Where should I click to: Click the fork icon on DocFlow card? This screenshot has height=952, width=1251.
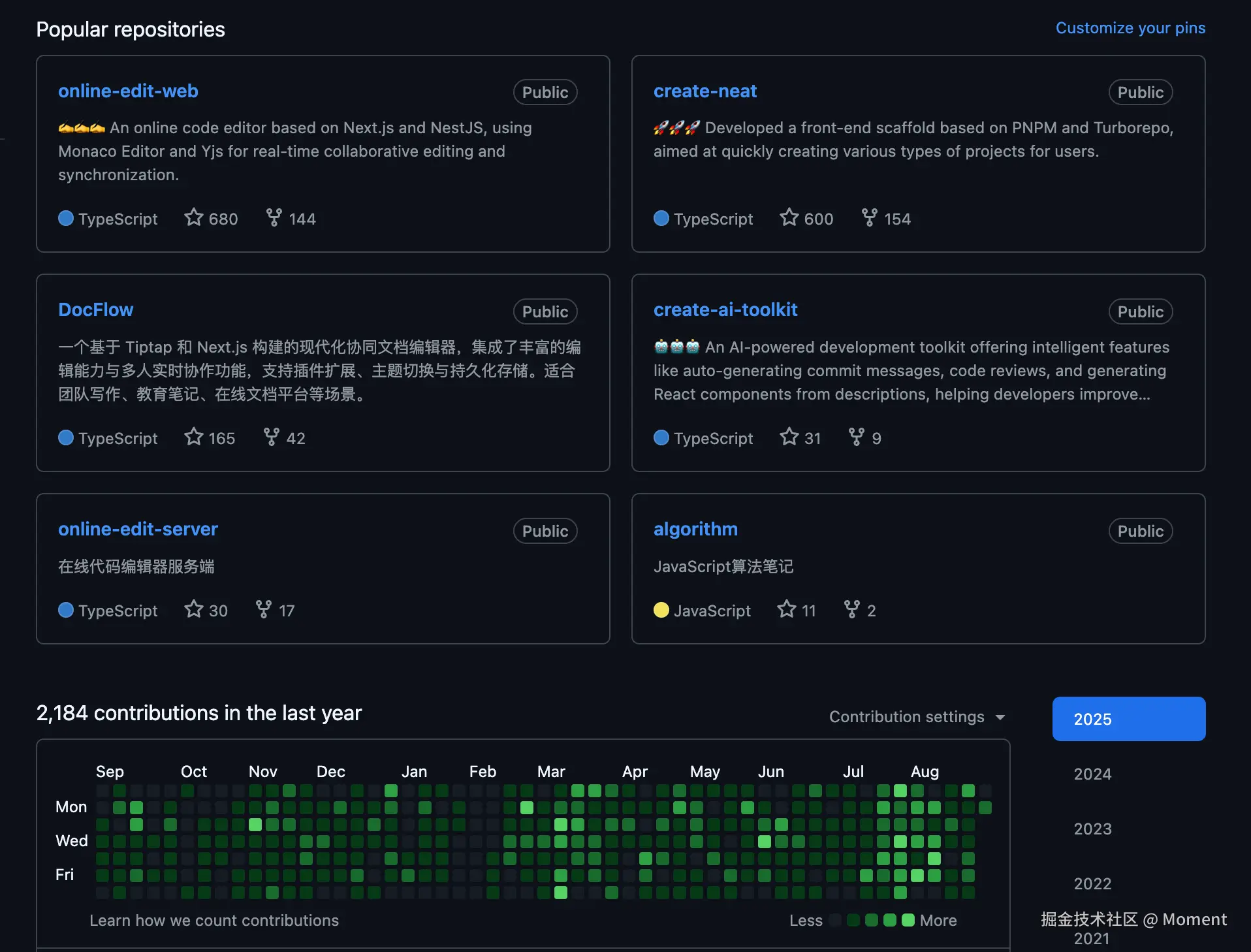click(x=272, y=436)
